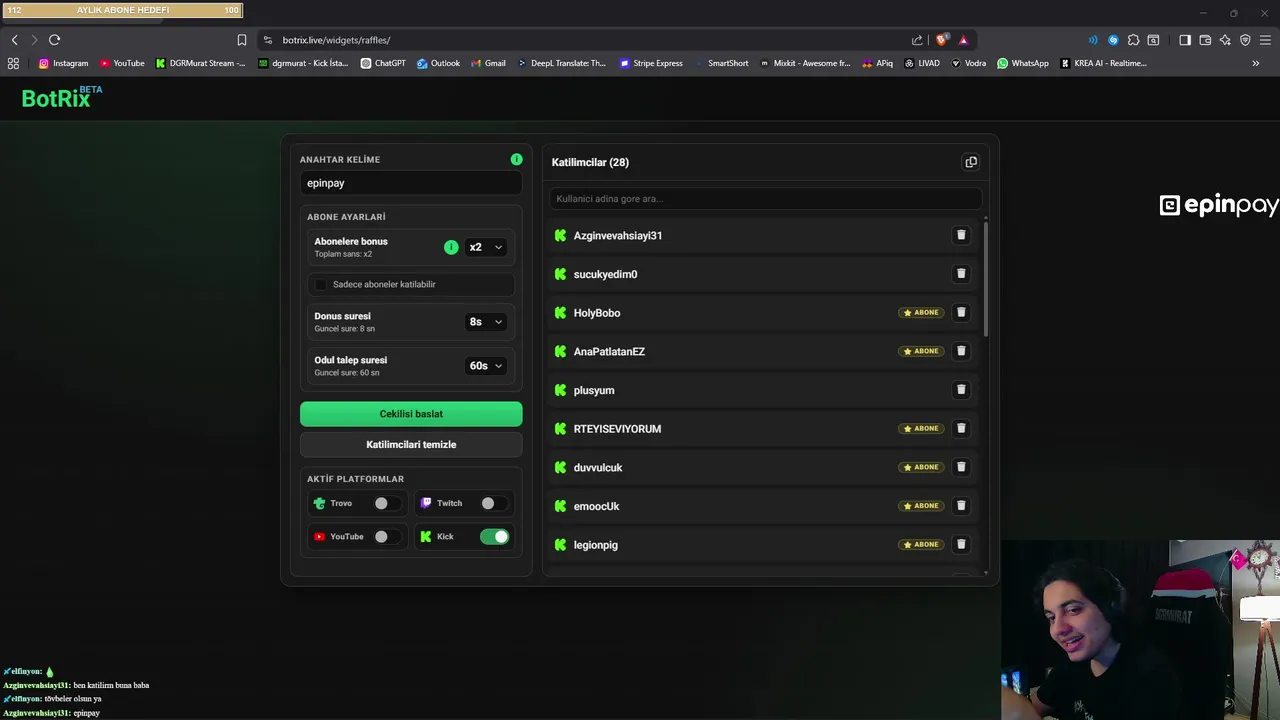Remove emoocUk using trash icon
The height and width of the screenshot is (720, 1280).
[x=961, y=506]
